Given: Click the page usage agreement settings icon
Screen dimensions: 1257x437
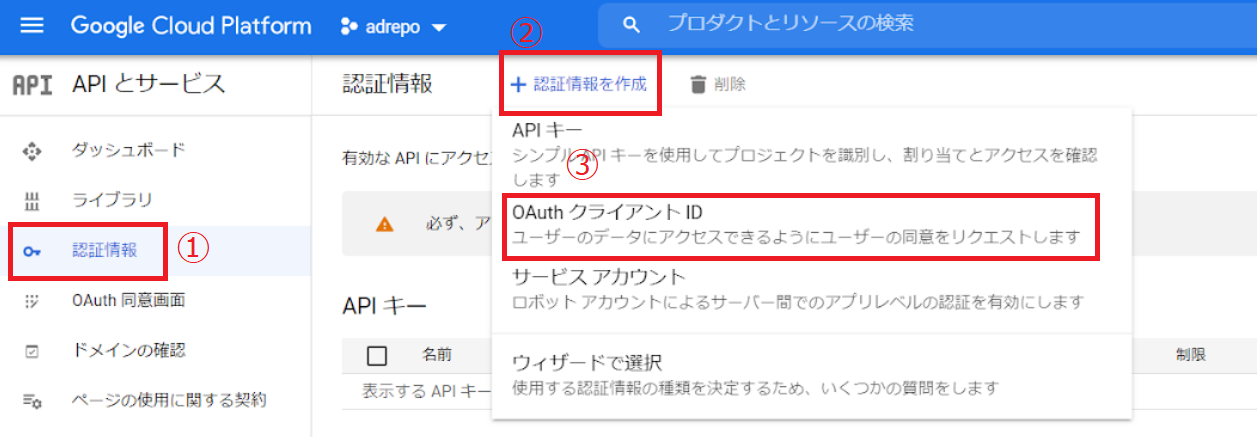Looking at the screenshot, I should [x=31, y=401].
